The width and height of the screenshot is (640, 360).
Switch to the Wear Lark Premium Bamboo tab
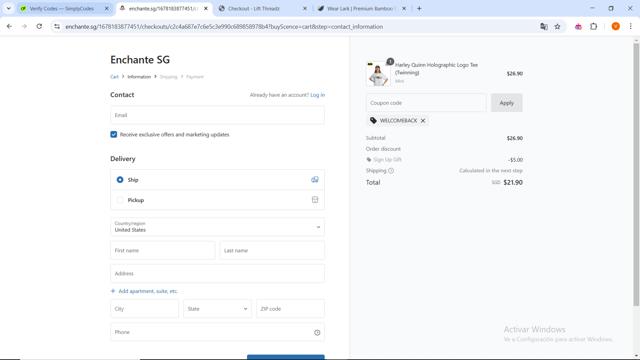pyautogui.click(x=362, y=8)
